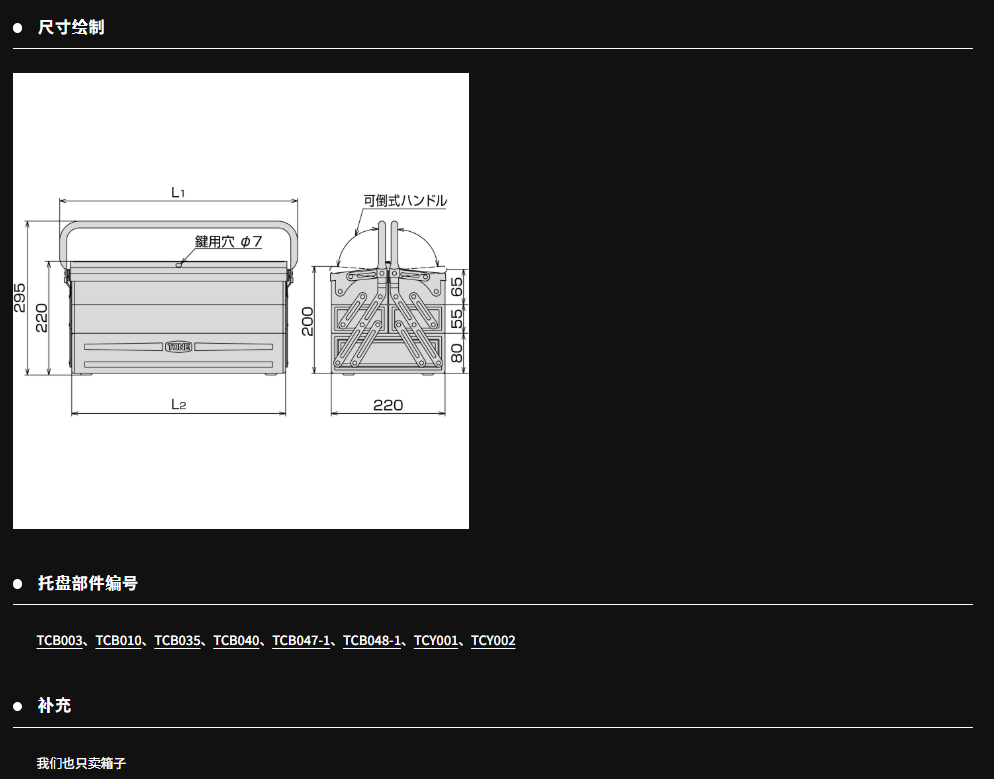Click the 鍵用穴 φ7 annotation

coord(228,242)
